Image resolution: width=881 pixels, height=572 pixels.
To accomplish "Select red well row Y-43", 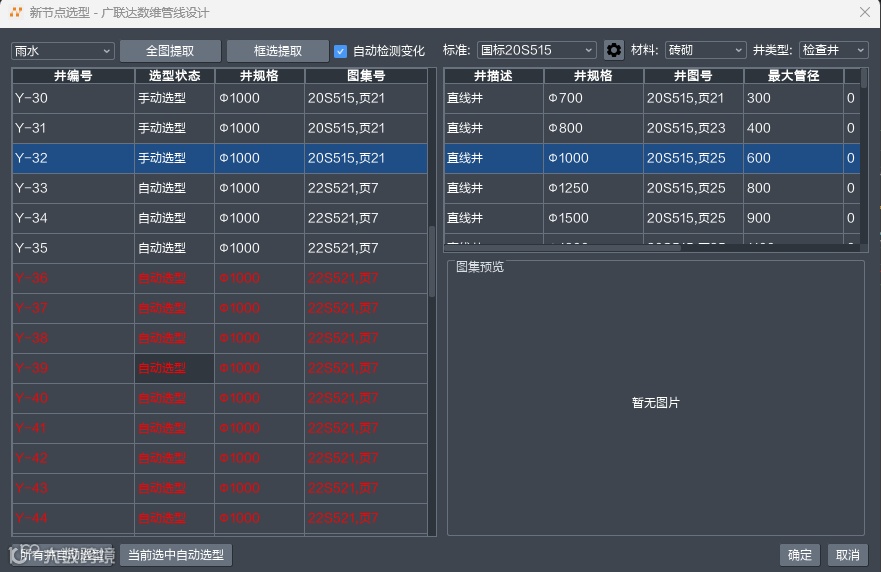I will pyautogui.click(x=220, y=488).
